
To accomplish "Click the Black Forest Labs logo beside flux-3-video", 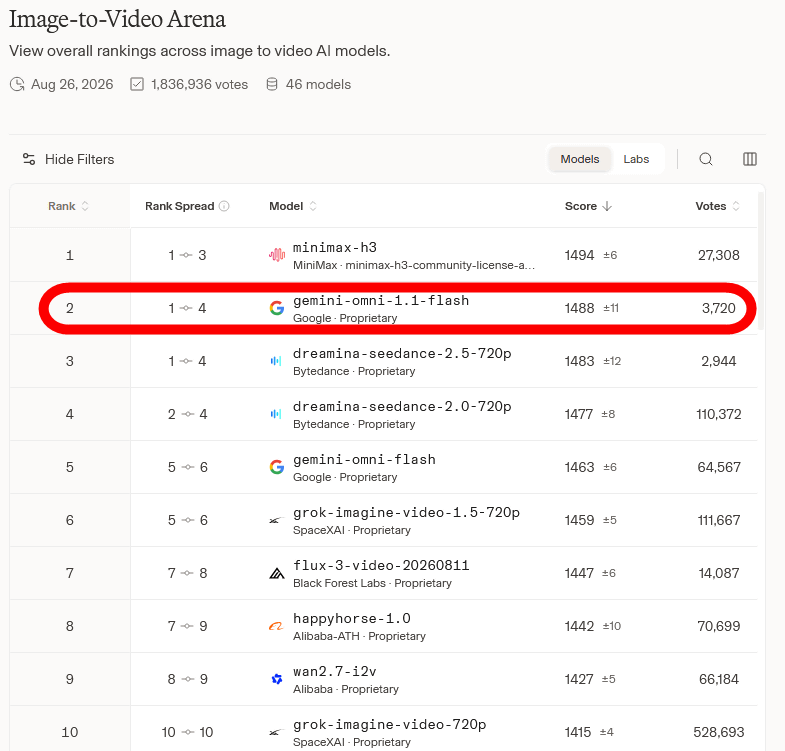I will (277, 573).
